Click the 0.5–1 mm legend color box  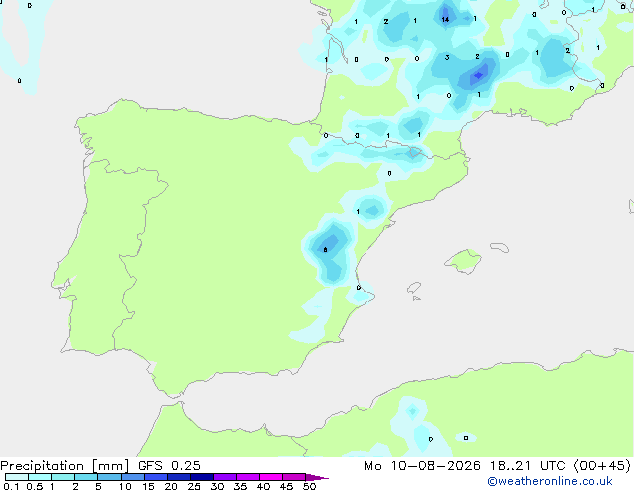[x=40, y=477]
